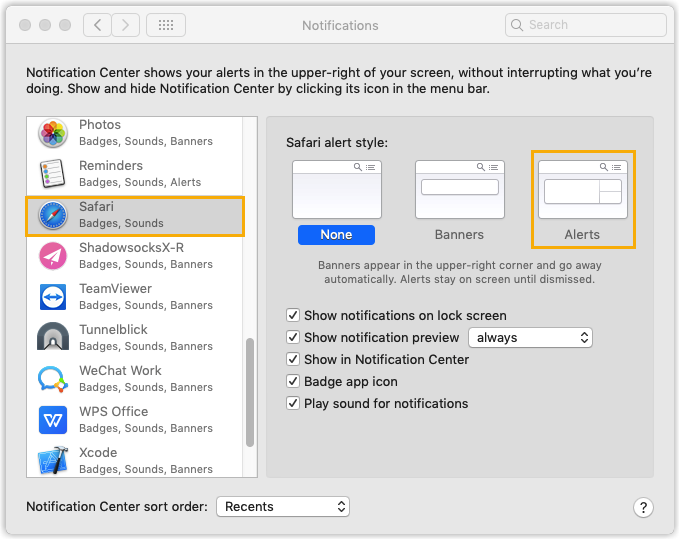Select the Banners alert style thumbnail
This screenshot has width=680, height=540.
[x=460, y=190]
